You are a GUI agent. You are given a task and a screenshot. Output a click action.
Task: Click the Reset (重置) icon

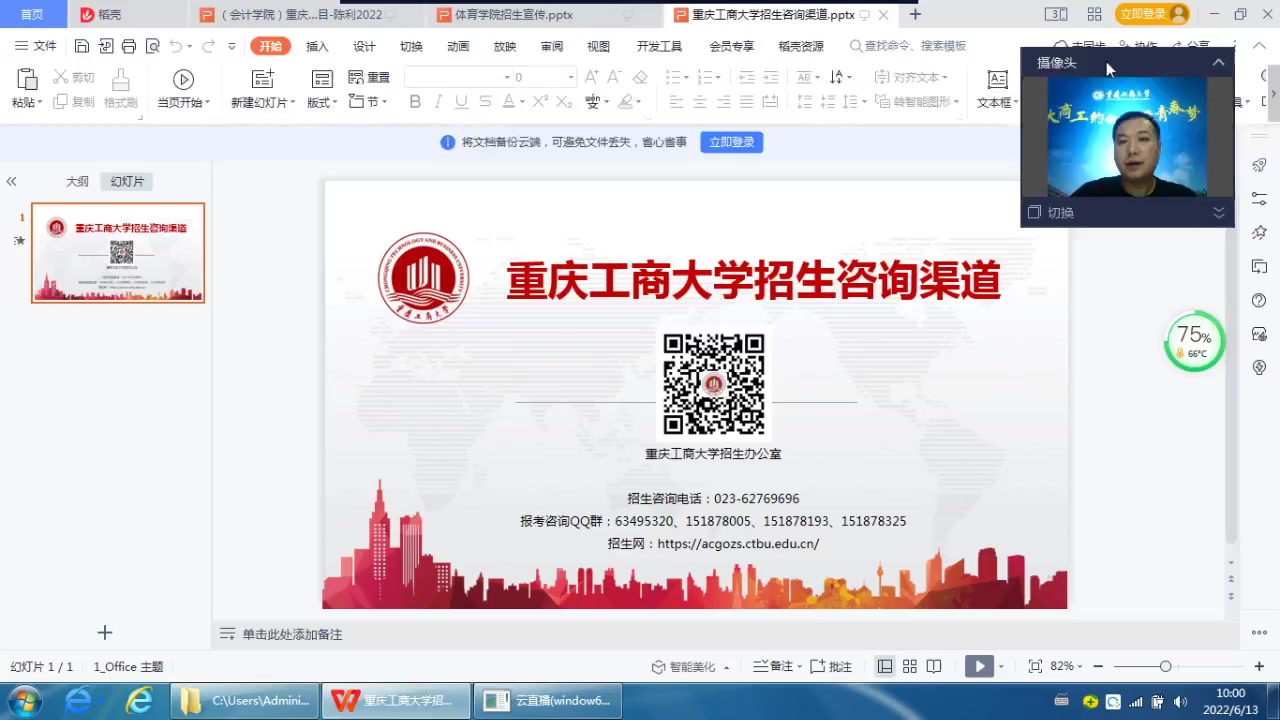(369, 77)
